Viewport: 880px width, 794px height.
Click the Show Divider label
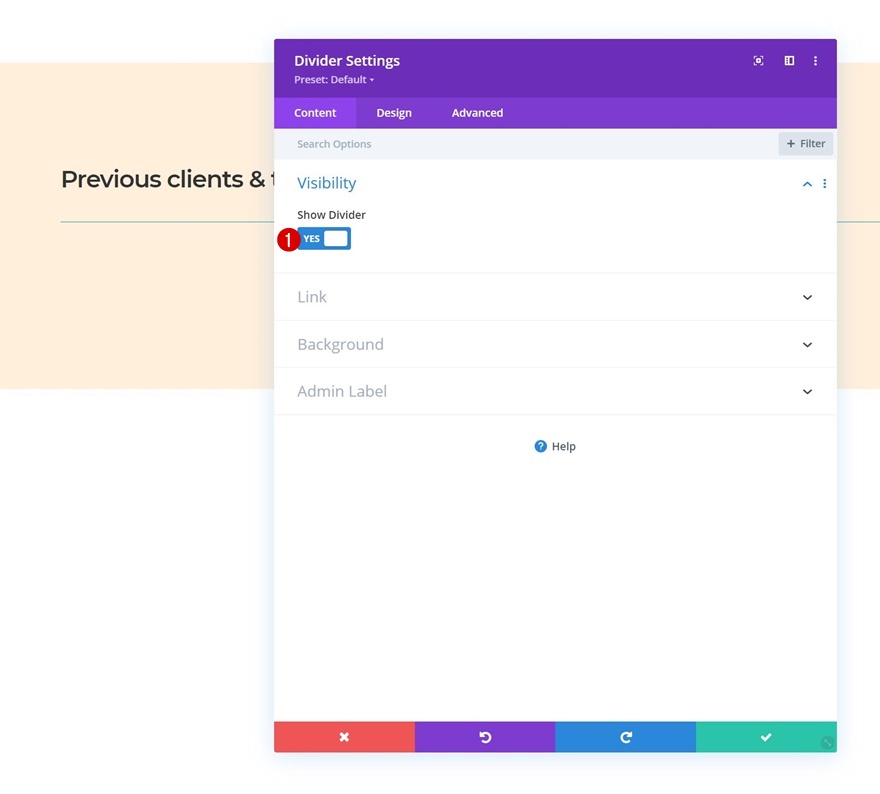point(331,215)
